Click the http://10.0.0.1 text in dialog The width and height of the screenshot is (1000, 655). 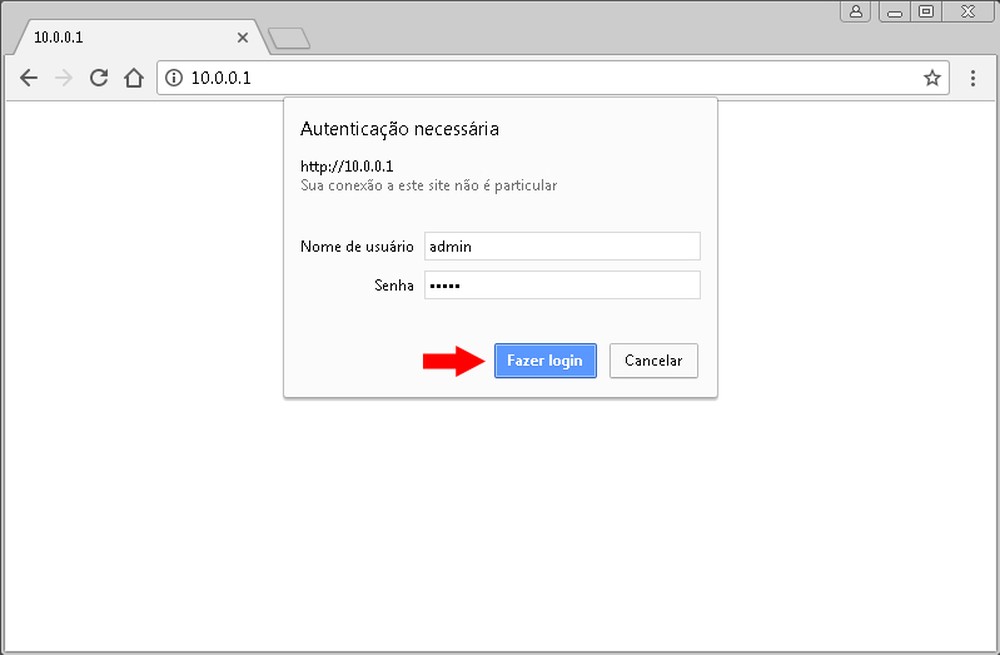pos(347,166)
